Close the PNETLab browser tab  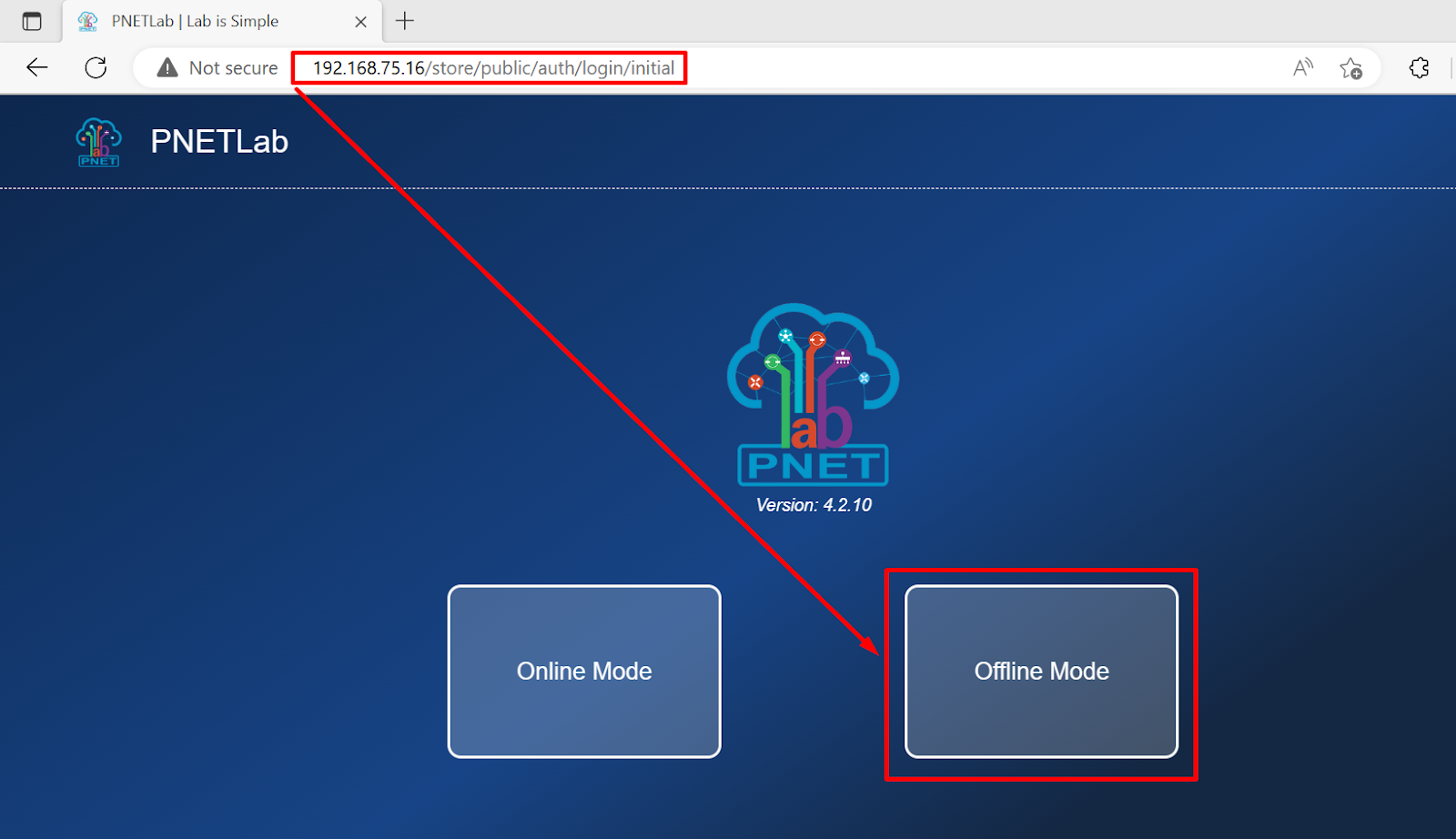pyautogui.click(x=361, y=22)
